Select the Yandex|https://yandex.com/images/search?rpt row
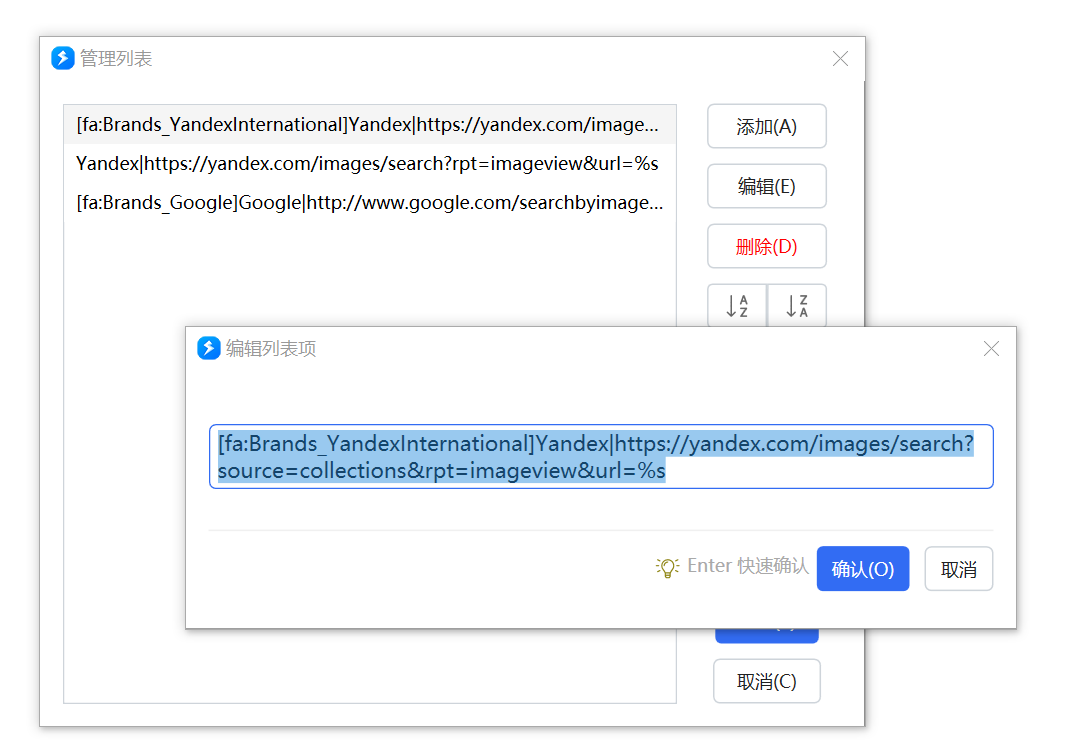This screenshot has height=751, width=1068. (x=370, y=163)
